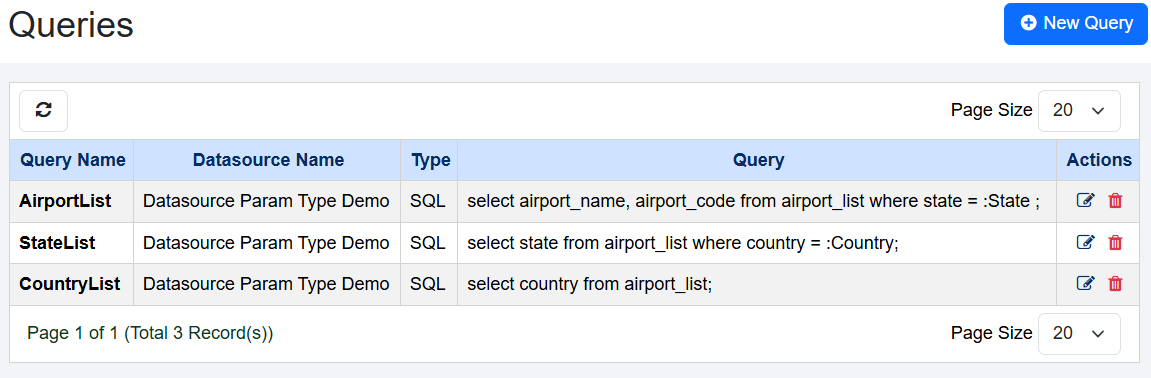Delete the CountryList query
Screen dimensions: 1151x378
point(1115,283)
